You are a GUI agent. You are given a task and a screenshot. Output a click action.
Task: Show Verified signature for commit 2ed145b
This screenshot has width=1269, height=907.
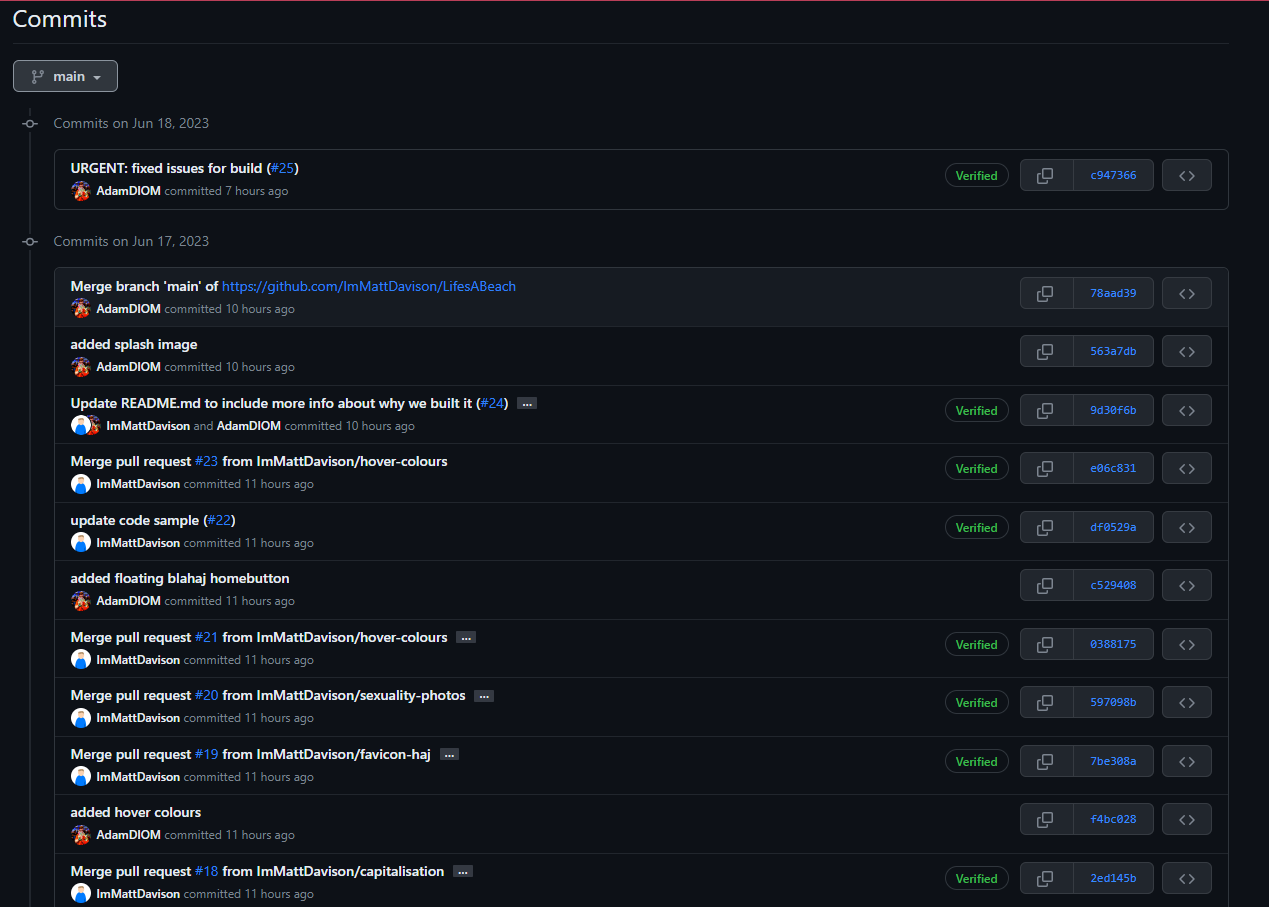pos(977,878)
